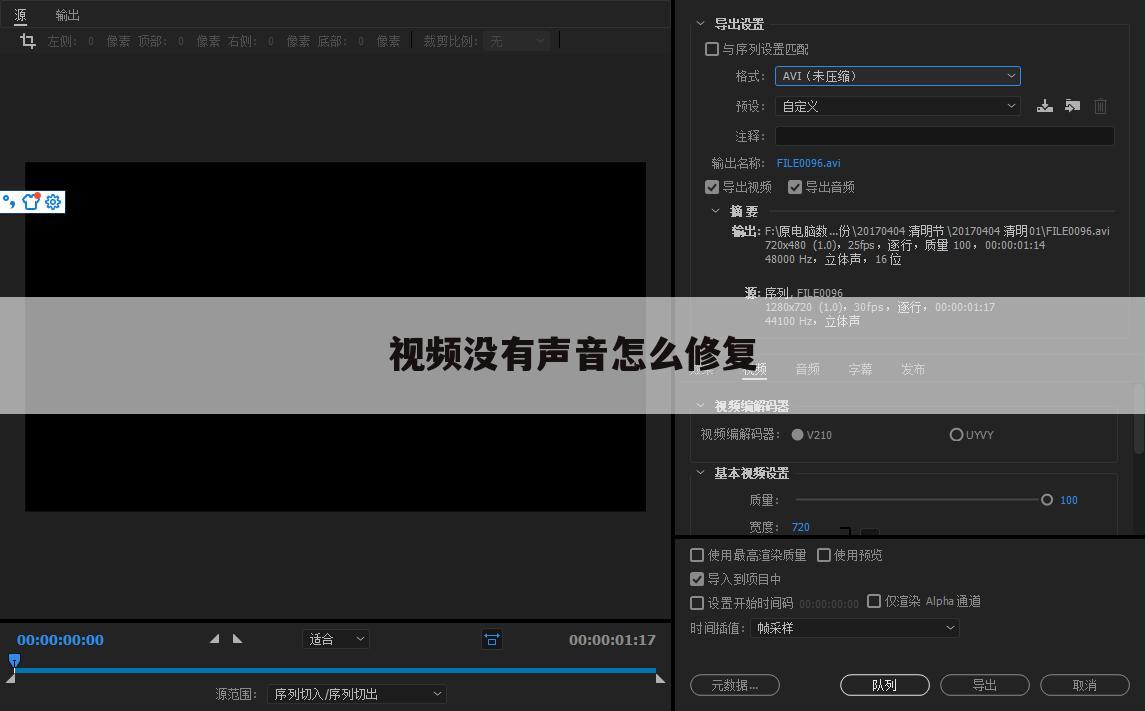Click the out point marker at timeline end
Image resolution: width=1145 pixels, height=711 pixels.
point(660,678)
